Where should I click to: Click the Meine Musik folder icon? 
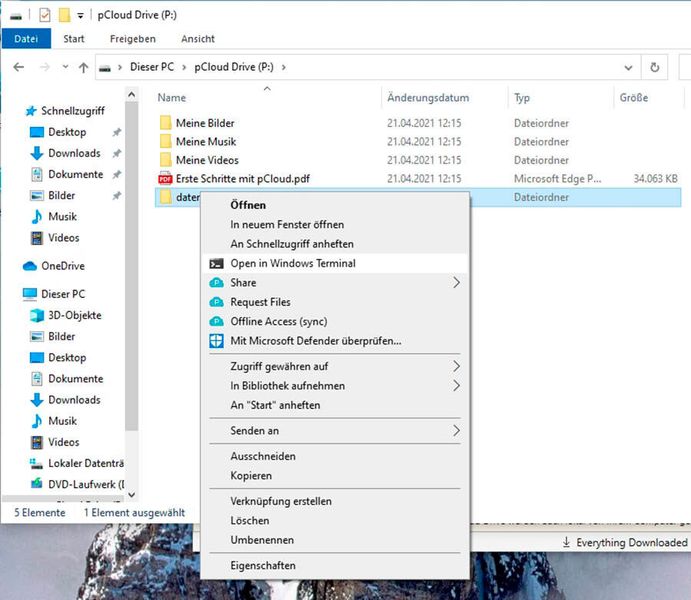pyautogui.click(x=165, y=141)
